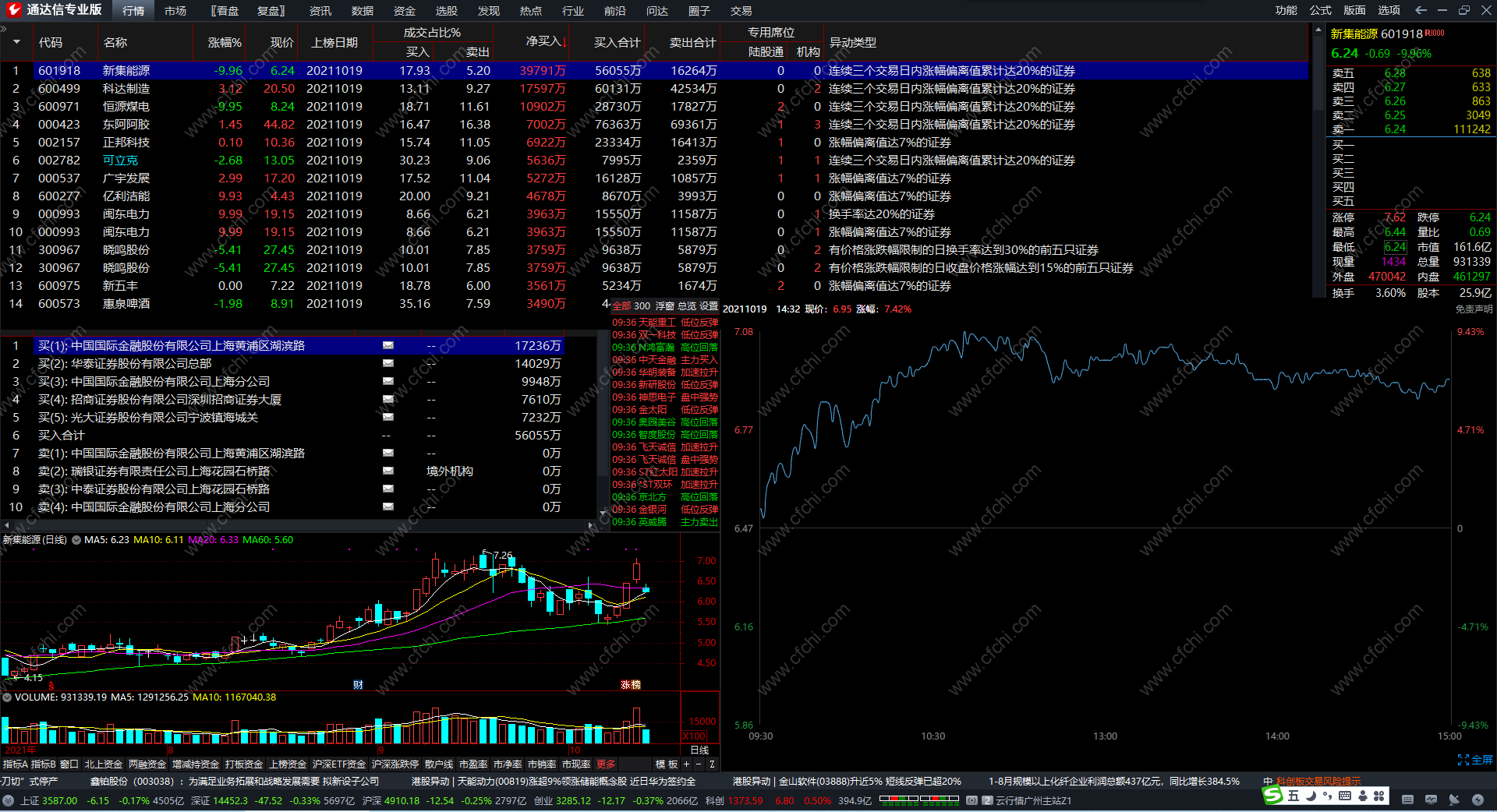Click 窗口 button in indicator bar
The image size is (1497, 812).
(x=69, y=764)
